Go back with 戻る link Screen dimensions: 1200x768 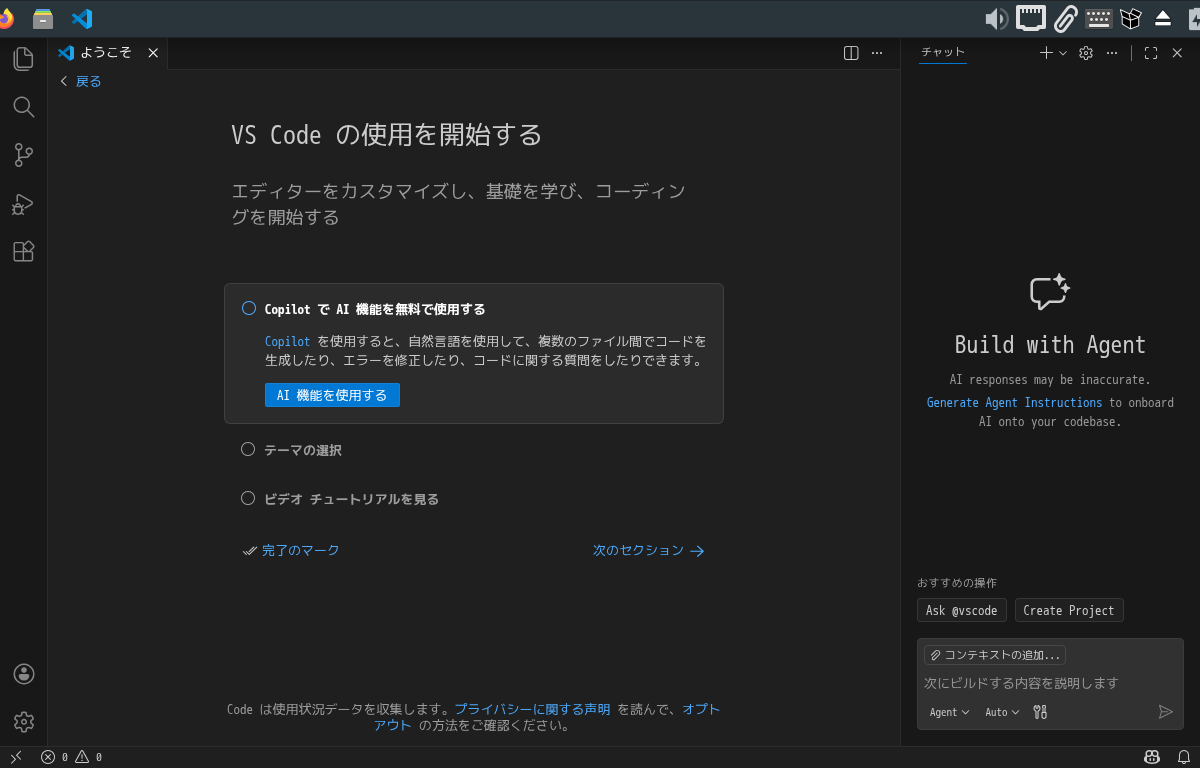pyautogui.click(x=81, y=81)
